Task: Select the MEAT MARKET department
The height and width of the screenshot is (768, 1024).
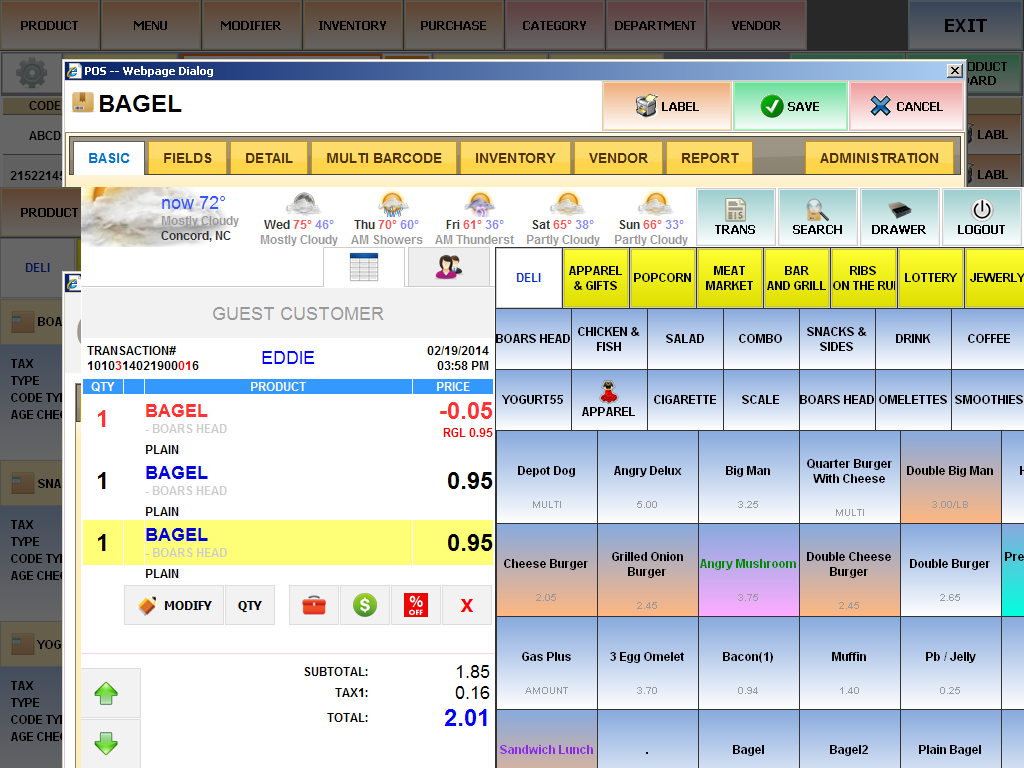Action: coord(729,278)
